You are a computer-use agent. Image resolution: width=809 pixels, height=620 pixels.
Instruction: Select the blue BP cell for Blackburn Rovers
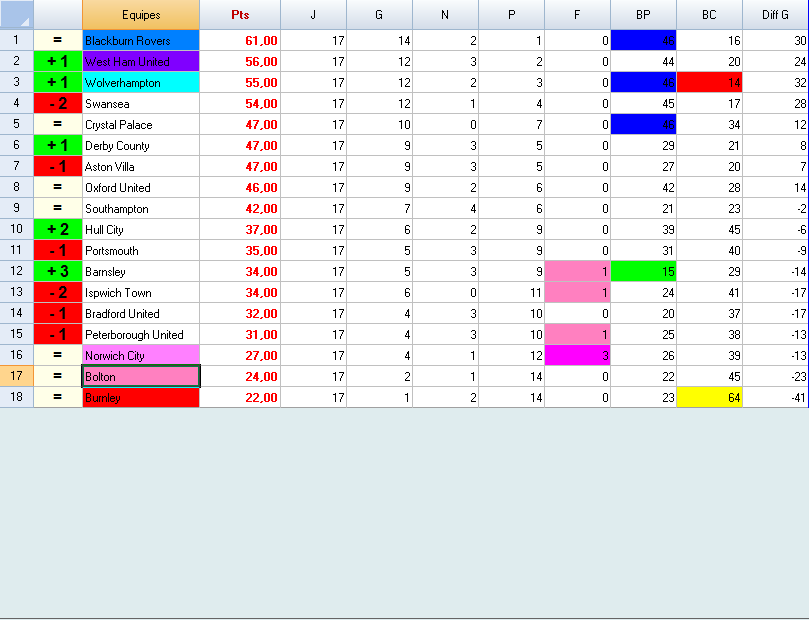(643, 40)
